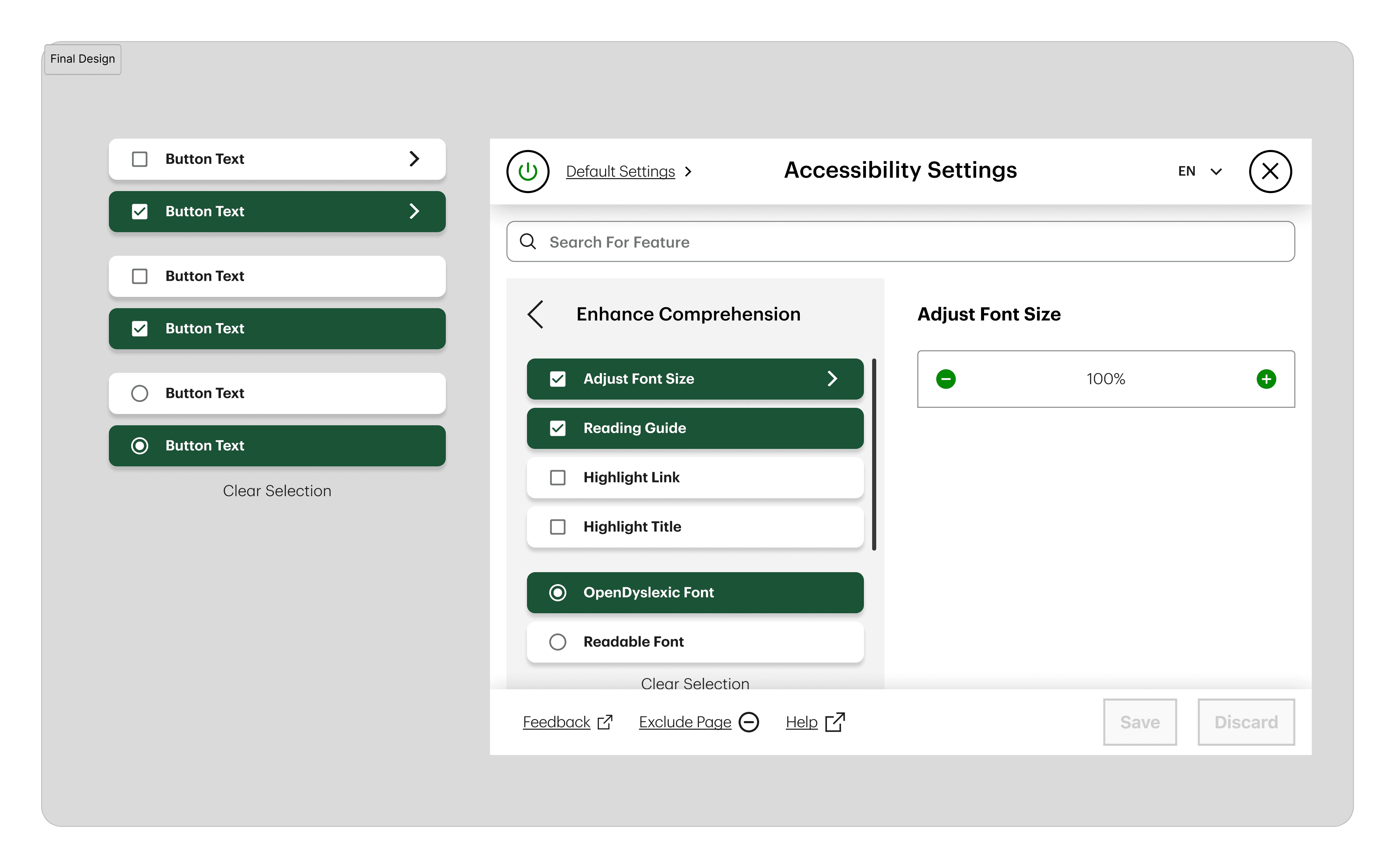Click the Final Design label
This screenshot has width=1395, height=868.
click(83, 59)
